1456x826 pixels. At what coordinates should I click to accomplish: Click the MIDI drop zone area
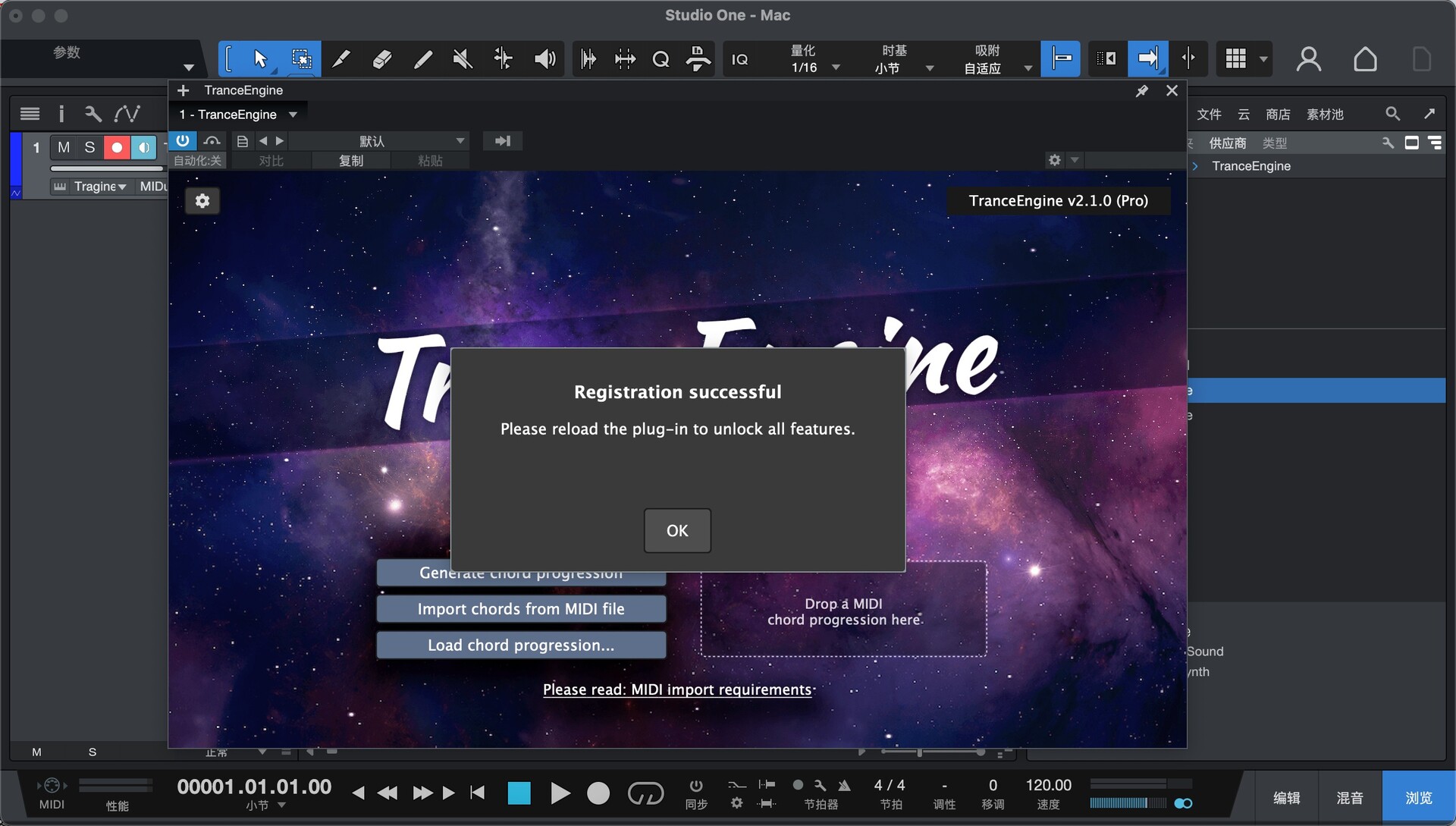click(x=843, y=609)
